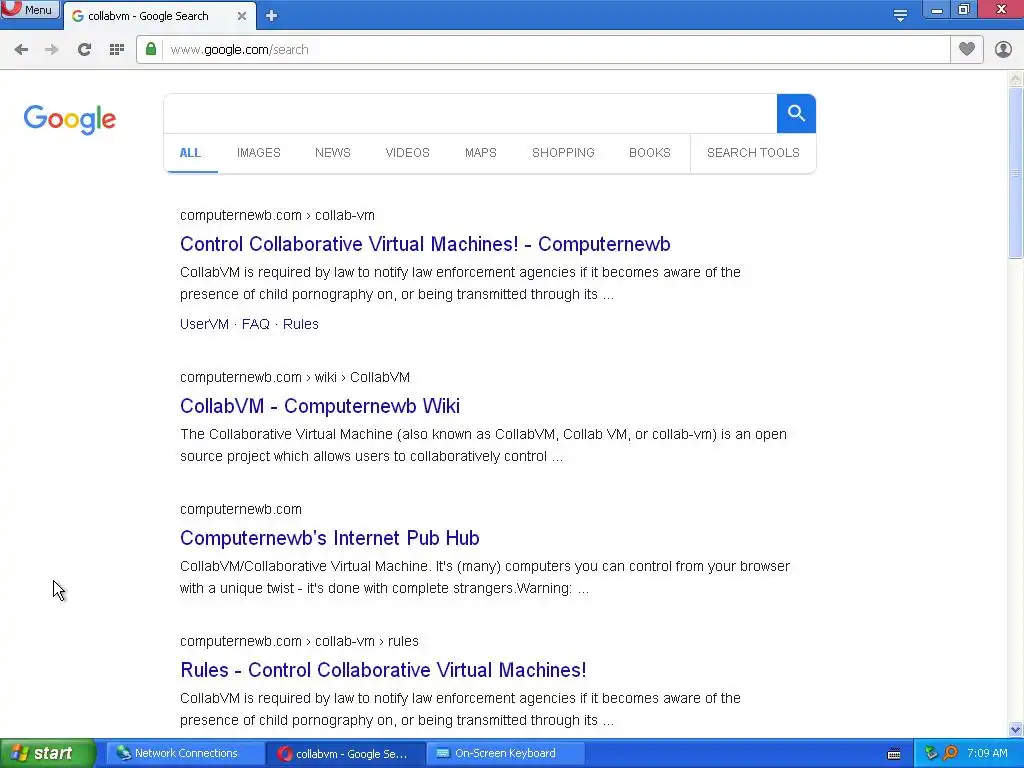Open Rules - Control Collaborative Virtual Machines! result
The height and width of the screenshot is (768, 1024).
coord(383,670)
